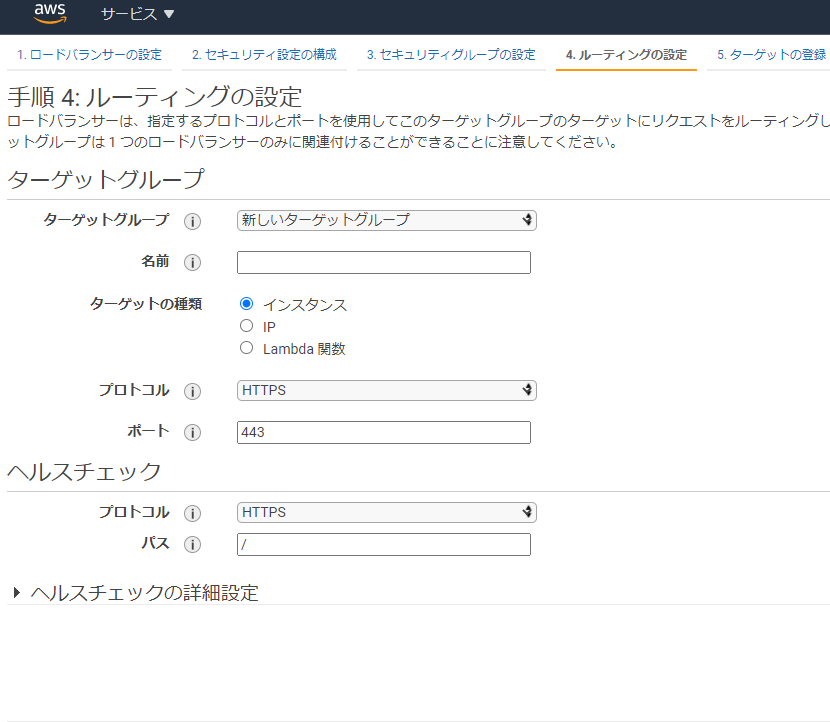This screenshot has width=830, height=722.
Task: Go to the 2. セキュリティ設定の構成 step tab
Action: tap(264, 55)
